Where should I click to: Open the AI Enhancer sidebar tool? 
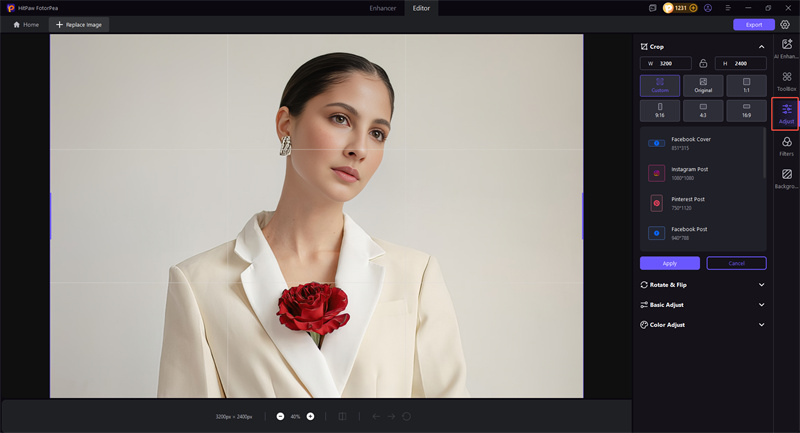coord(787,49)
